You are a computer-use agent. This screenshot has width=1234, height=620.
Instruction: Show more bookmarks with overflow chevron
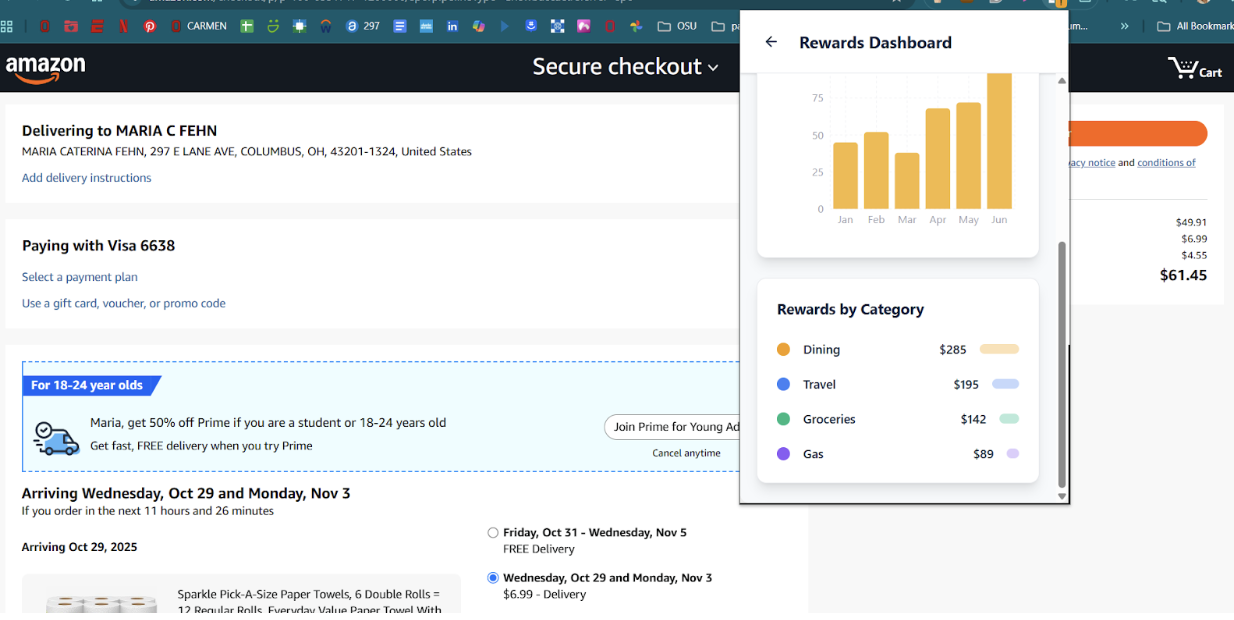1125,26
